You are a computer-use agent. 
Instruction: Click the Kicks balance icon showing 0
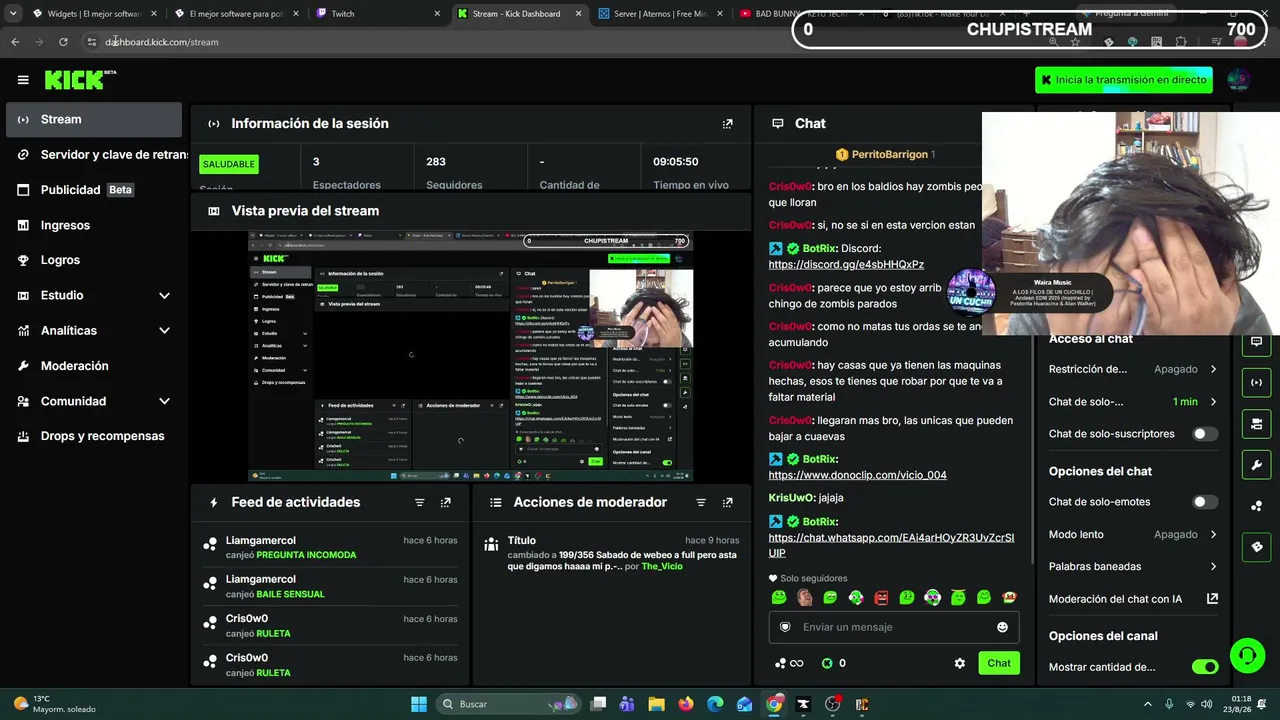(x=833, y=663)
